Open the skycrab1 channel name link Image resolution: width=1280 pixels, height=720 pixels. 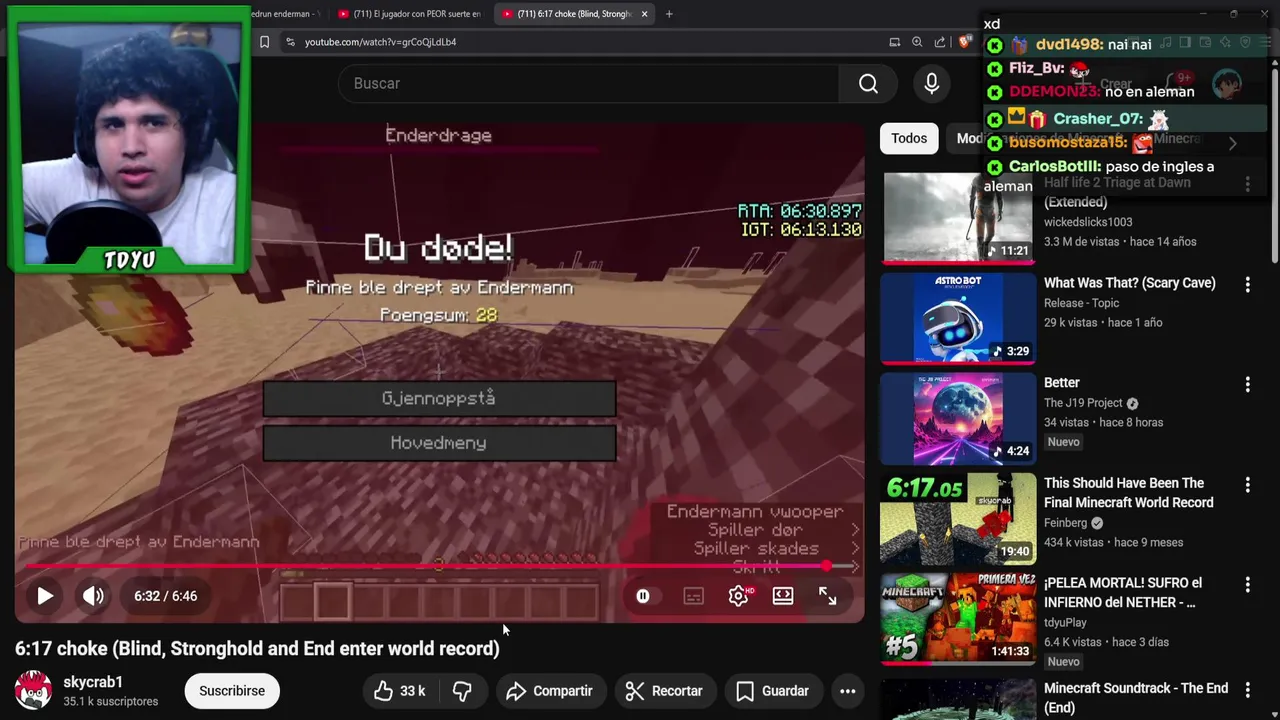coord(93,682)
